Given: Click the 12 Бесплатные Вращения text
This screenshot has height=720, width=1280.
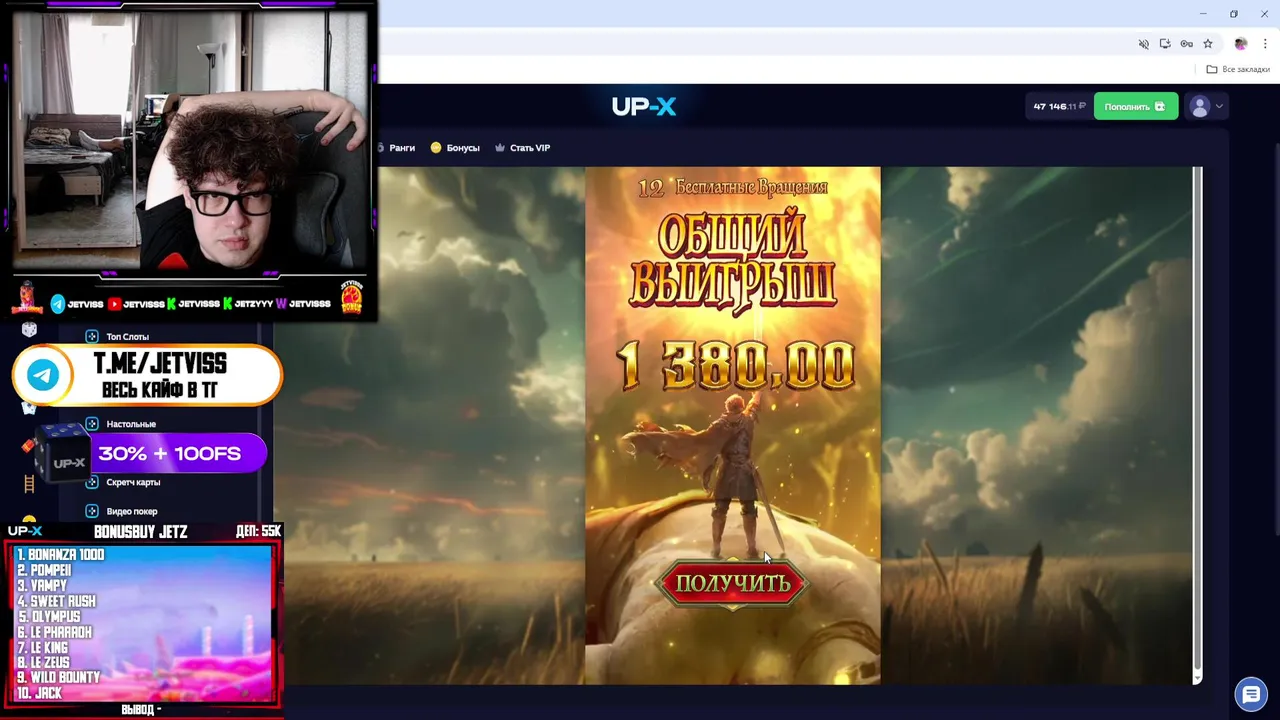Looking at the screenshot, I should (733, 187).
